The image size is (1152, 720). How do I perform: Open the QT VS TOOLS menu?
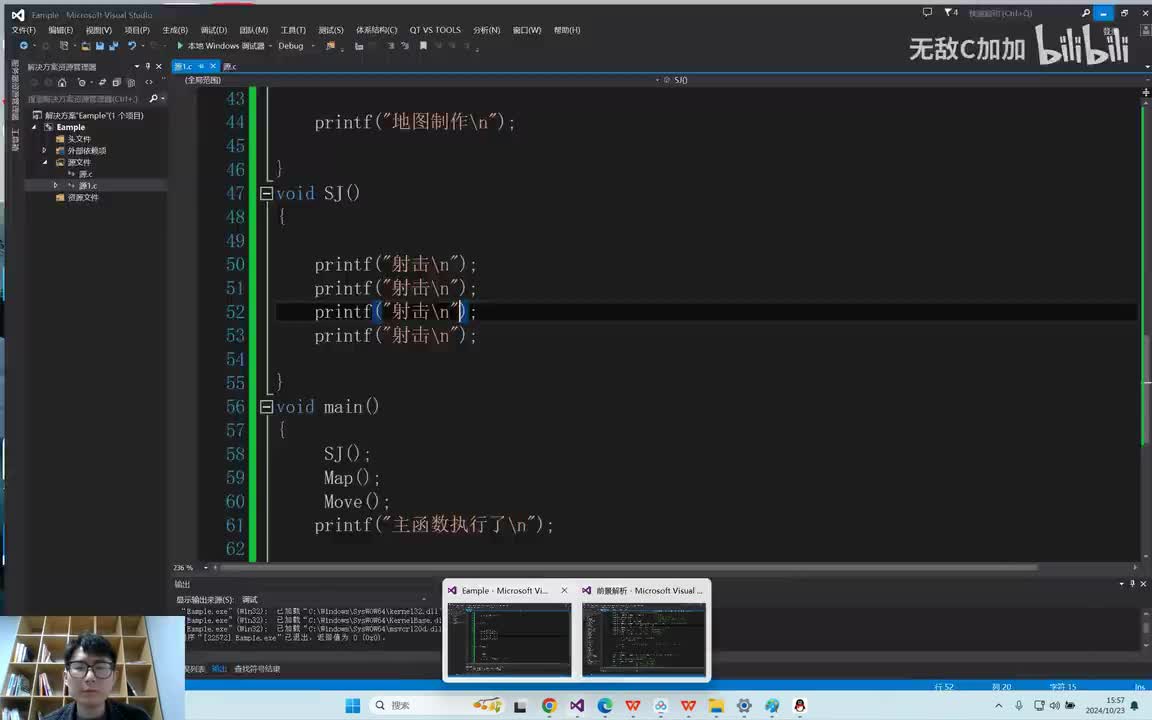point(435,30)
